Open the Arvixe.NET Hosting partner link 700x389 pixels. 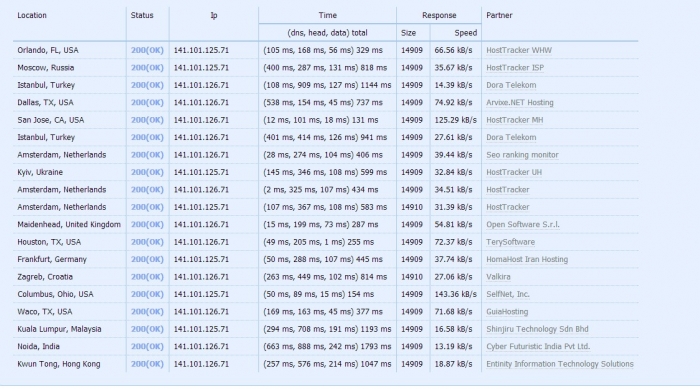tap(520, 103)
